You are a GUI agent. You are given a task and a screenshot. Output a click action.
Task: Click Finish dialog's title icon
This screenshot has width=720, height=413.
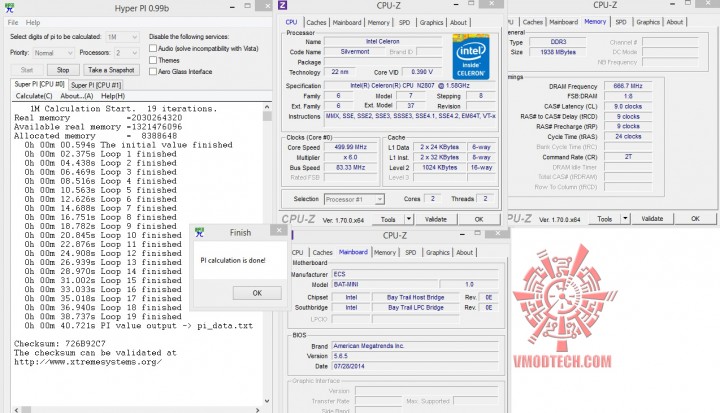pos(199,232)
